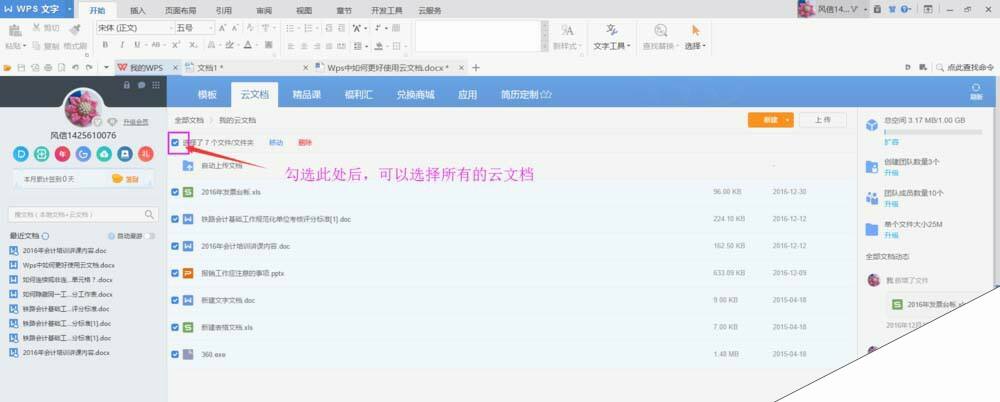Expand the WPS 文字 application menu arrow
Image resolution: width=1000 pixels, height=402 pixels.
[x=69, y=10]
